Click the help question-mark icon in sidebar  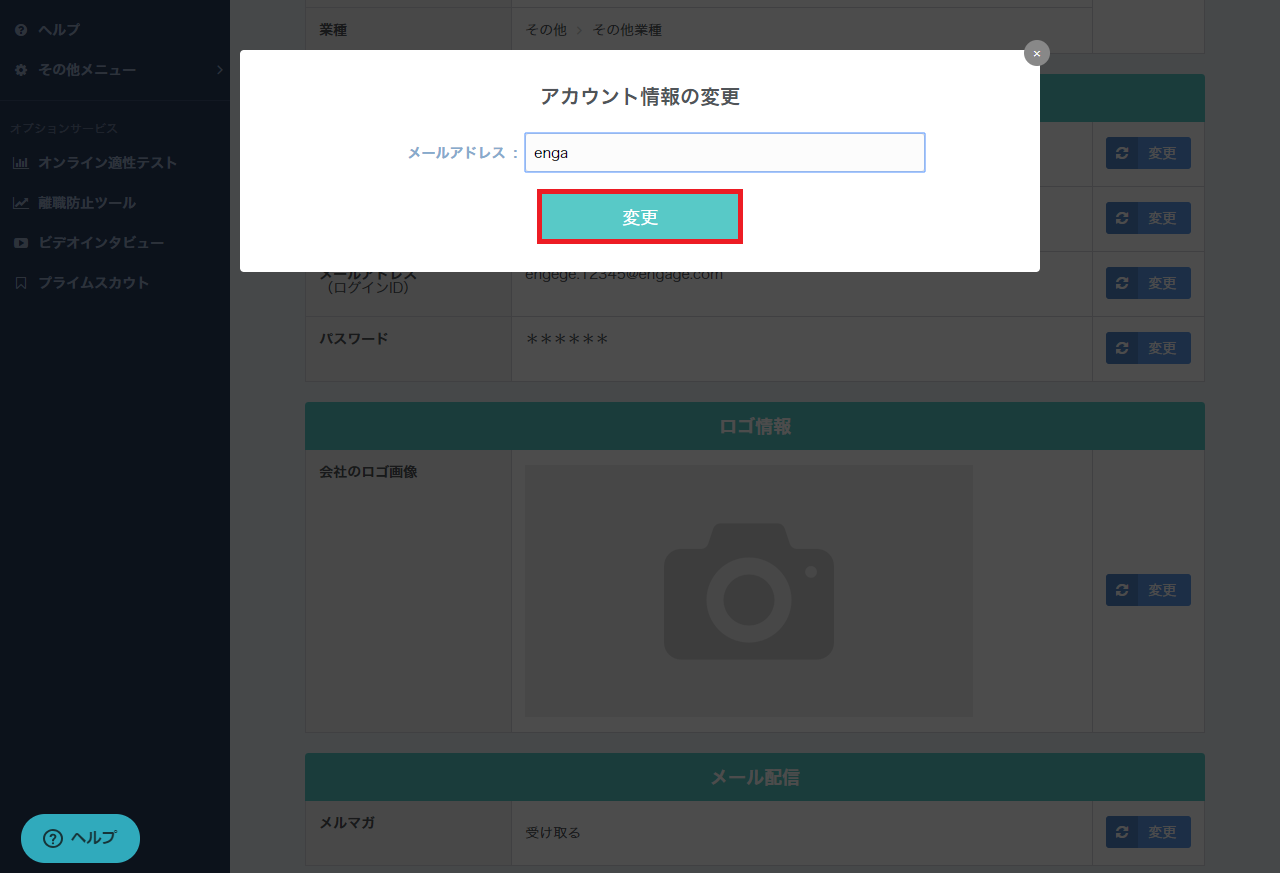click(21, 30)
